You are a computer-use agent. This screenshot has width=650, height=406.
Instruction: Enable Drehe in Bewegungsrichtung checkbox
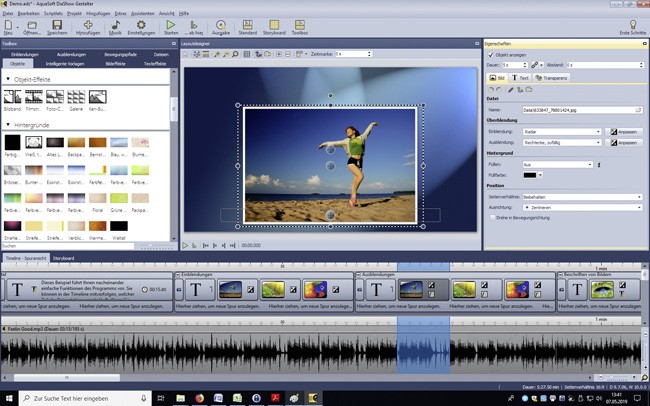[x=490, y=217]
